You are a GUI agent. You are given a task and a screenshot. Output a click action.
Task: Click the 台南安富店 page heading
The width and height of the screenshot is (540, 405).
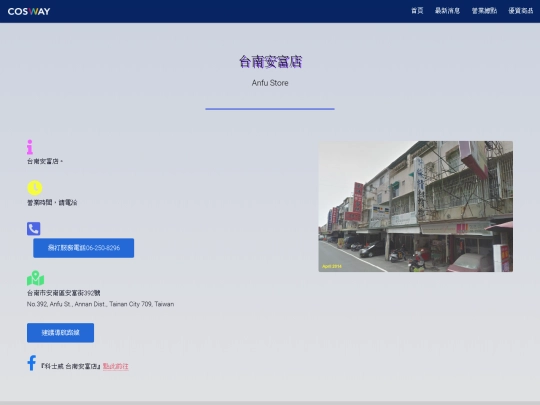click(270, 62)
